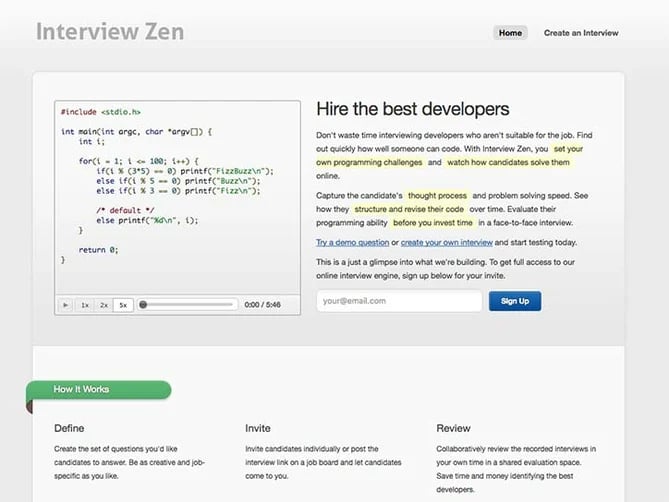Viewport: 669px width, 502px height.
Task: Select the Define section heading
Action: (x=69, y=428)
